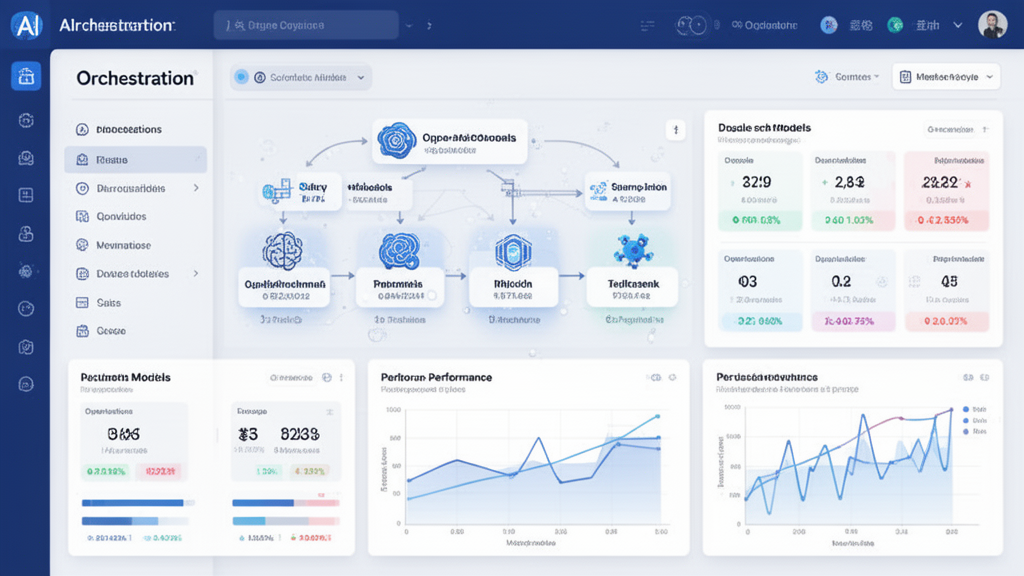Select the image-shaped icon in the left rail
Viewport: 1024px width, 576px height.
tap(26, 158)
